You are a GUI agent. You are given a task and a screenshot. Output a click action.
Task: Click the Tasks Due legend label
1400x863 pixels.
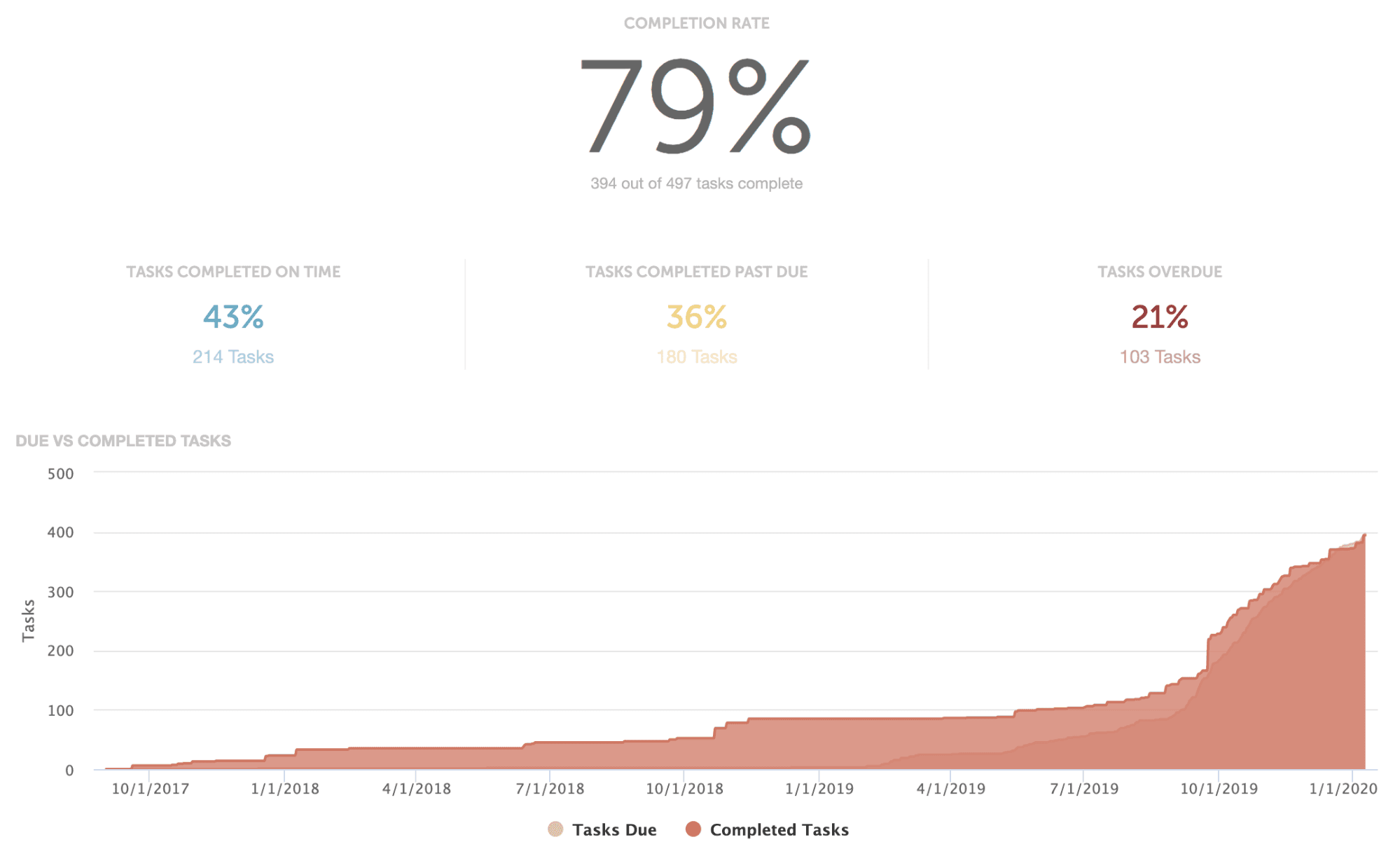click(x=614, y=830)
